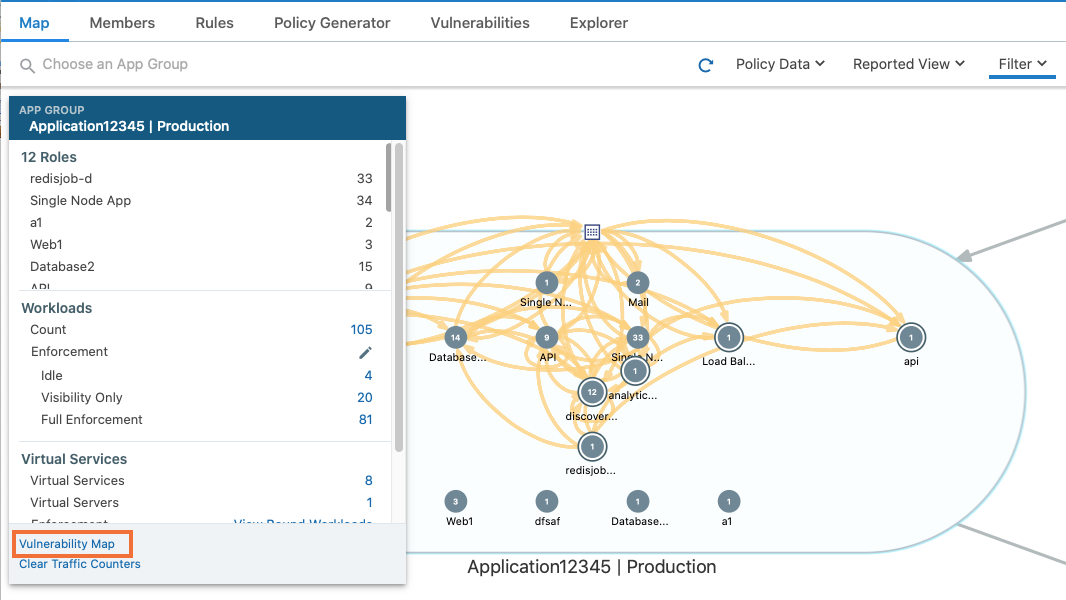Click the Application12345 | Production map label

click(x=591, y=567)
